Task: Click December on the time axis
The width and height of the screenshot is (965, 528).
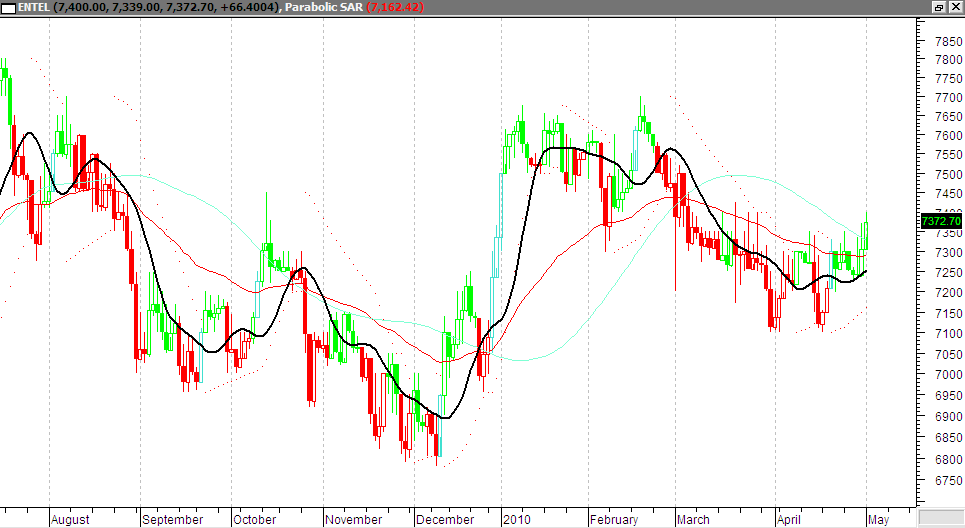Action: tap(445, 520)
